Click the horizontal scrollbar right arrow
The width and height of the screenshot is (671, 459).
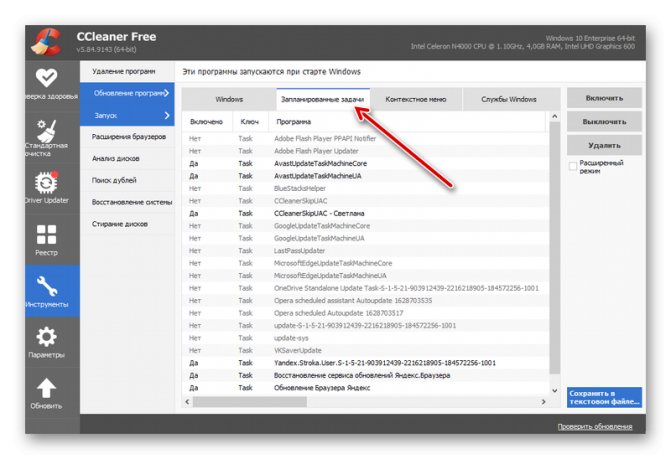click(x=543, y=402)
